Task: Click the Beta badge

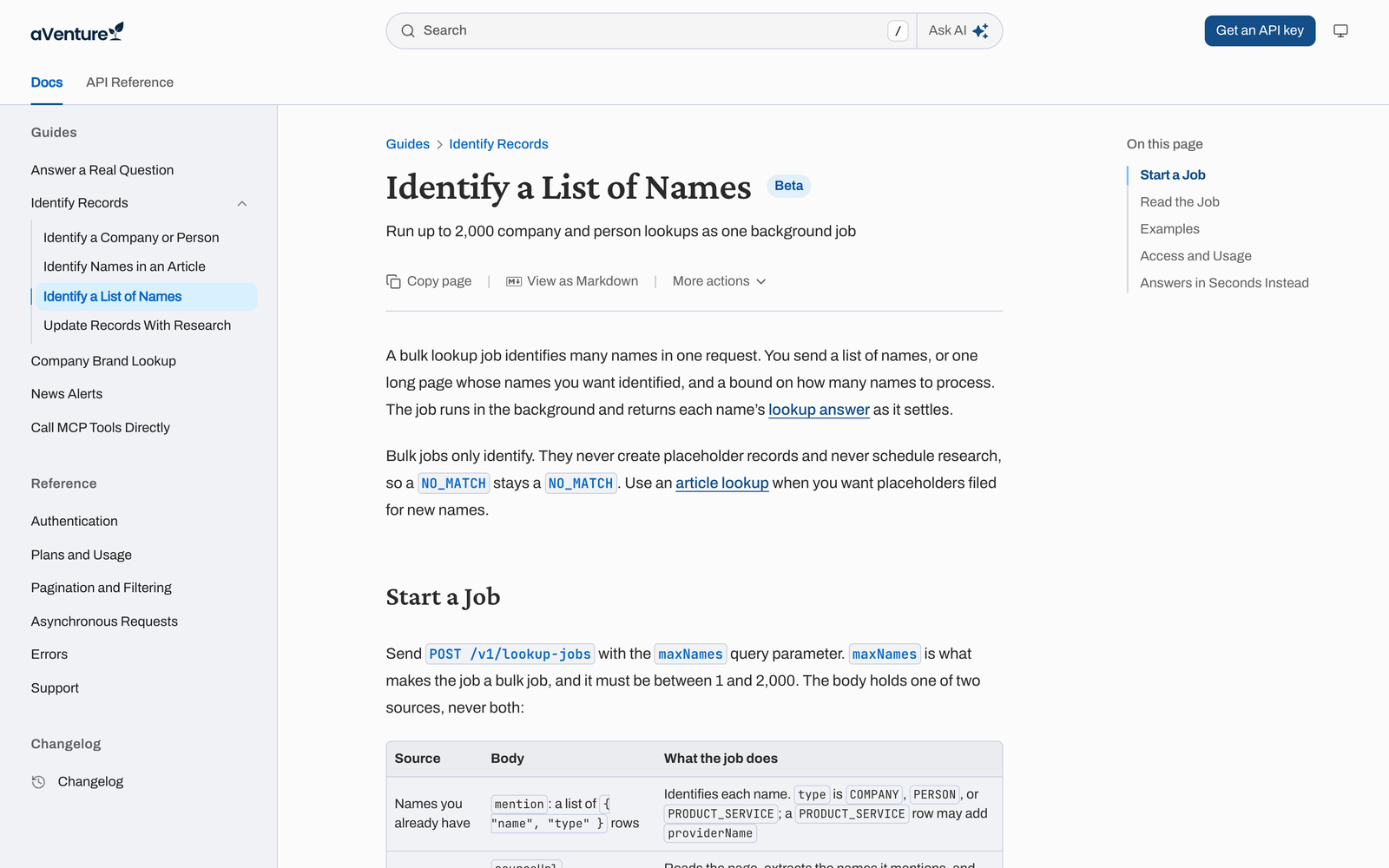Action: [788, 186]
